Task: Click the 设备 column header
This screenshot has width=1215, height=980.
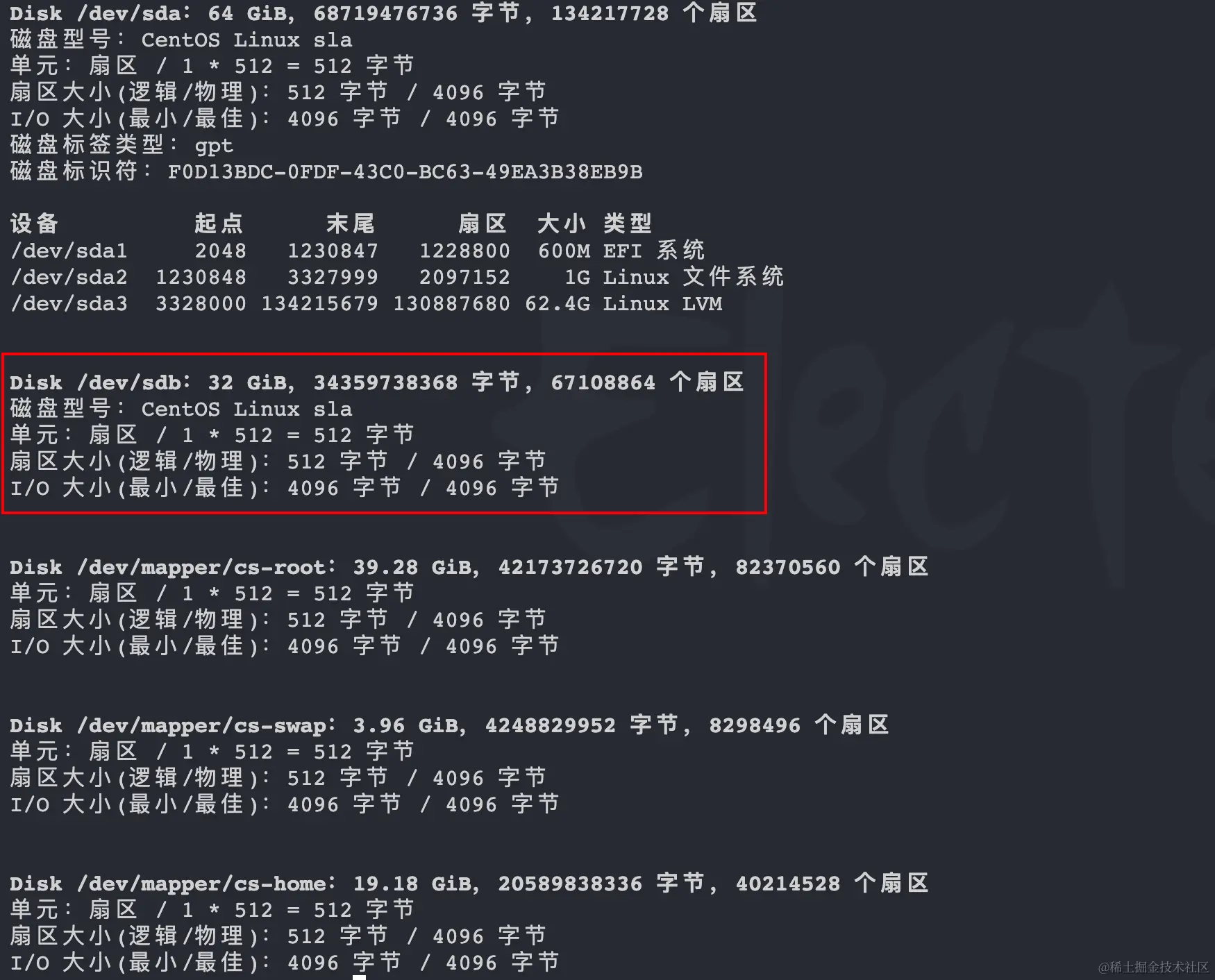Action: (x=34, y=223)
